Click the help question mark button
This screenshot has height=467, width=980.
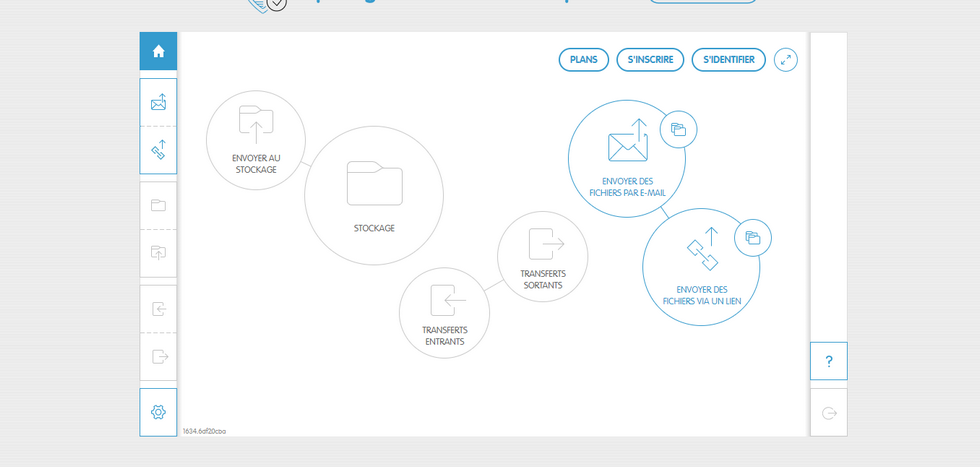click(828, 361)
